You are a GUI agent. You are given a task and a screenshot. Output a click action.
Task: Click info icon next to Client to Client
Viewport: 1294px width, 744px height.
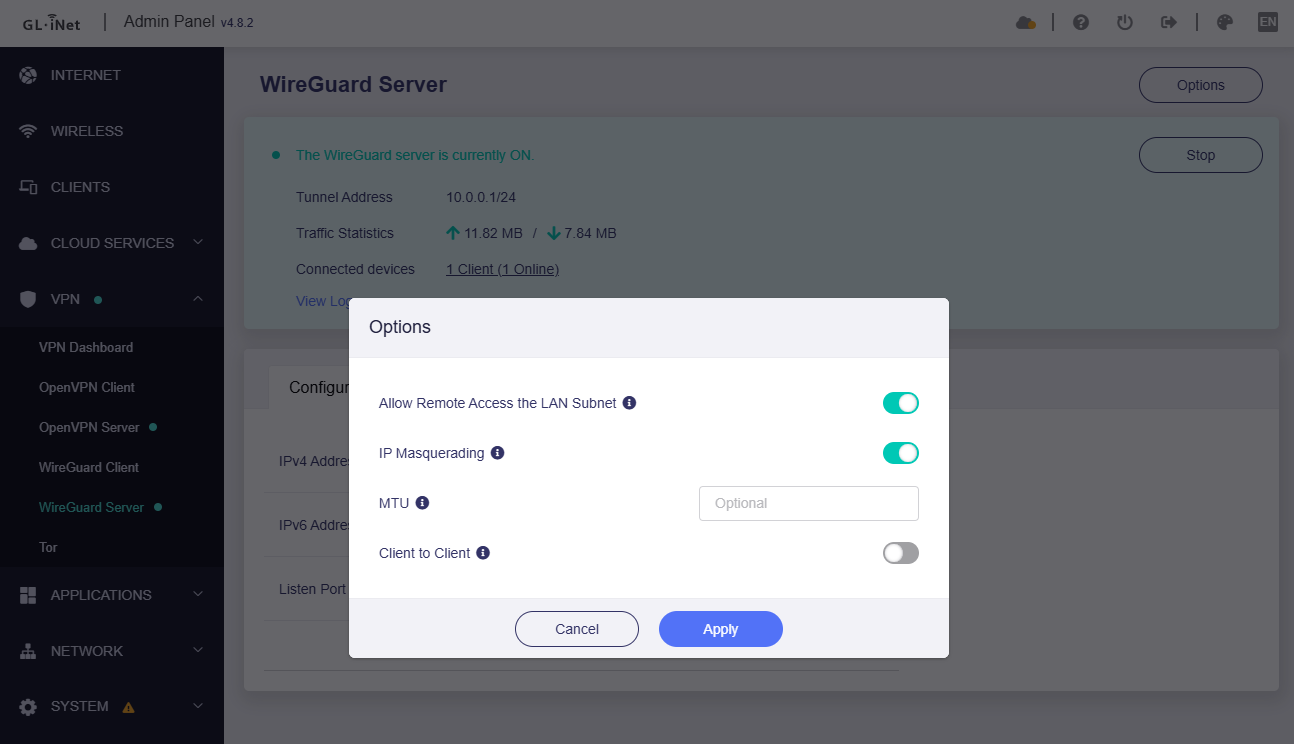483,553
